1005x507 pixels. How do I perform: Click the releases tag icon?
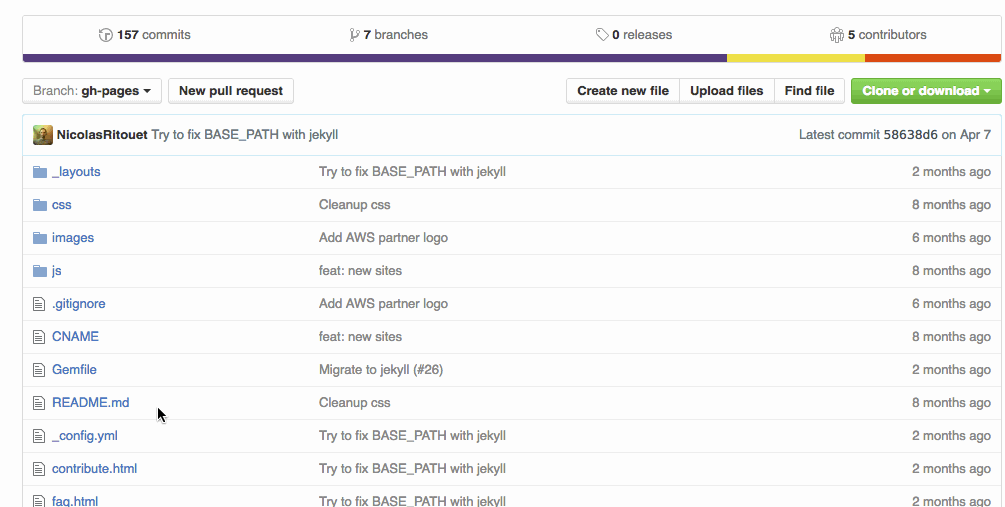coord(602,35)
